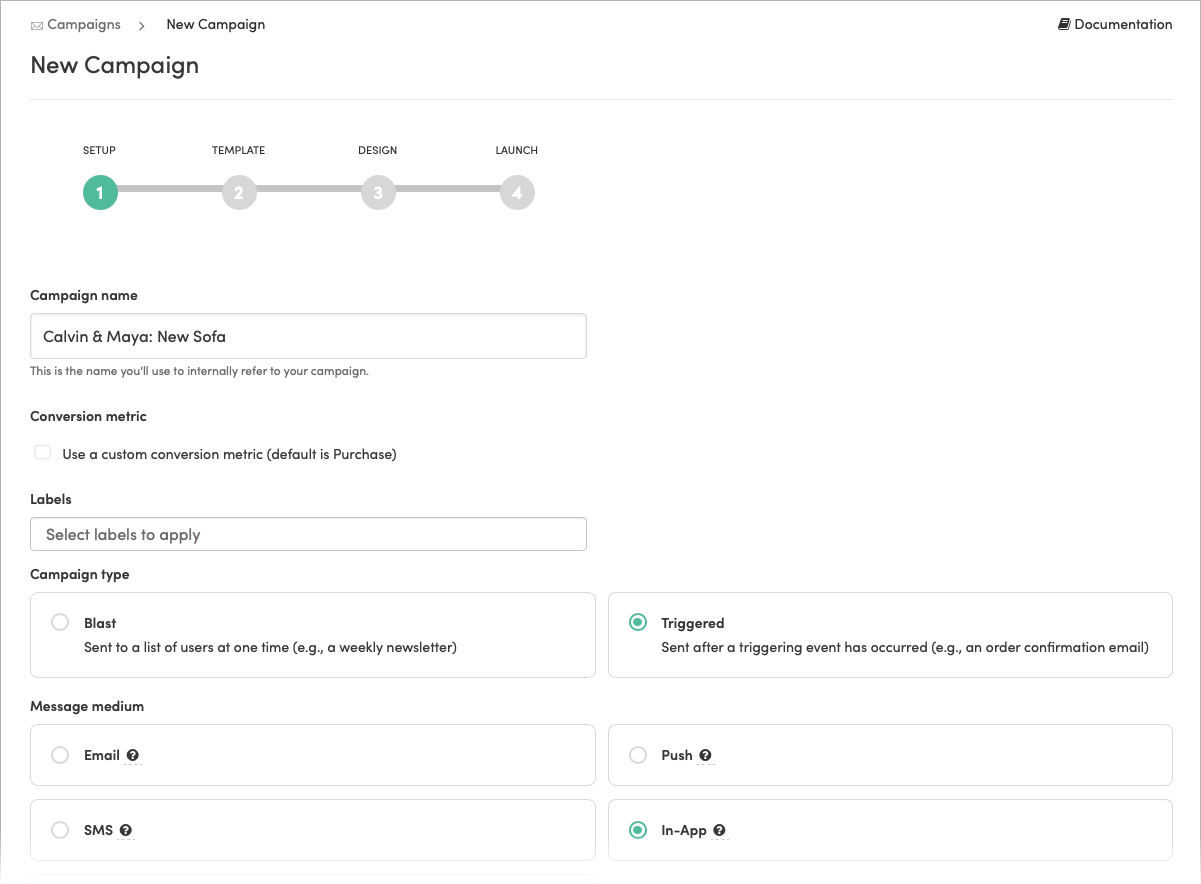
Task: Click the envelope icon beside Campaigns
Action: click(x=37, y=25)
